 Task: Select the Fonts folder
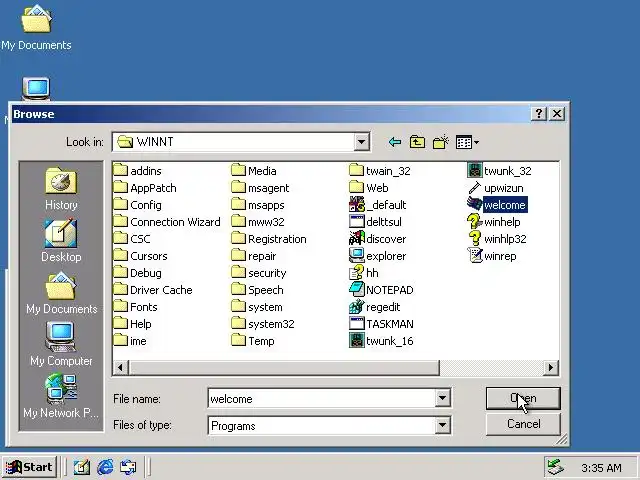pos(136,307)
